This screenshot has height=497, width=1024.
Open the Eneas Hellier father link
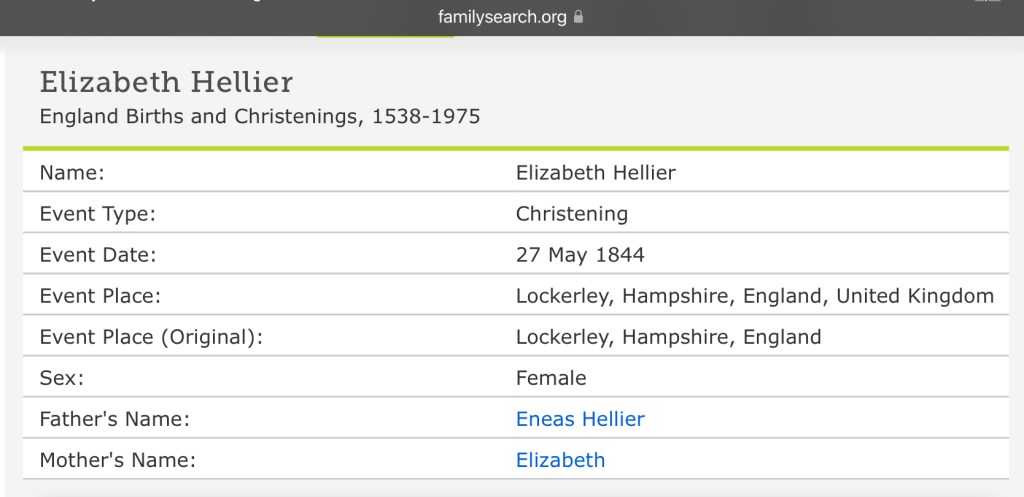[580, 419]
